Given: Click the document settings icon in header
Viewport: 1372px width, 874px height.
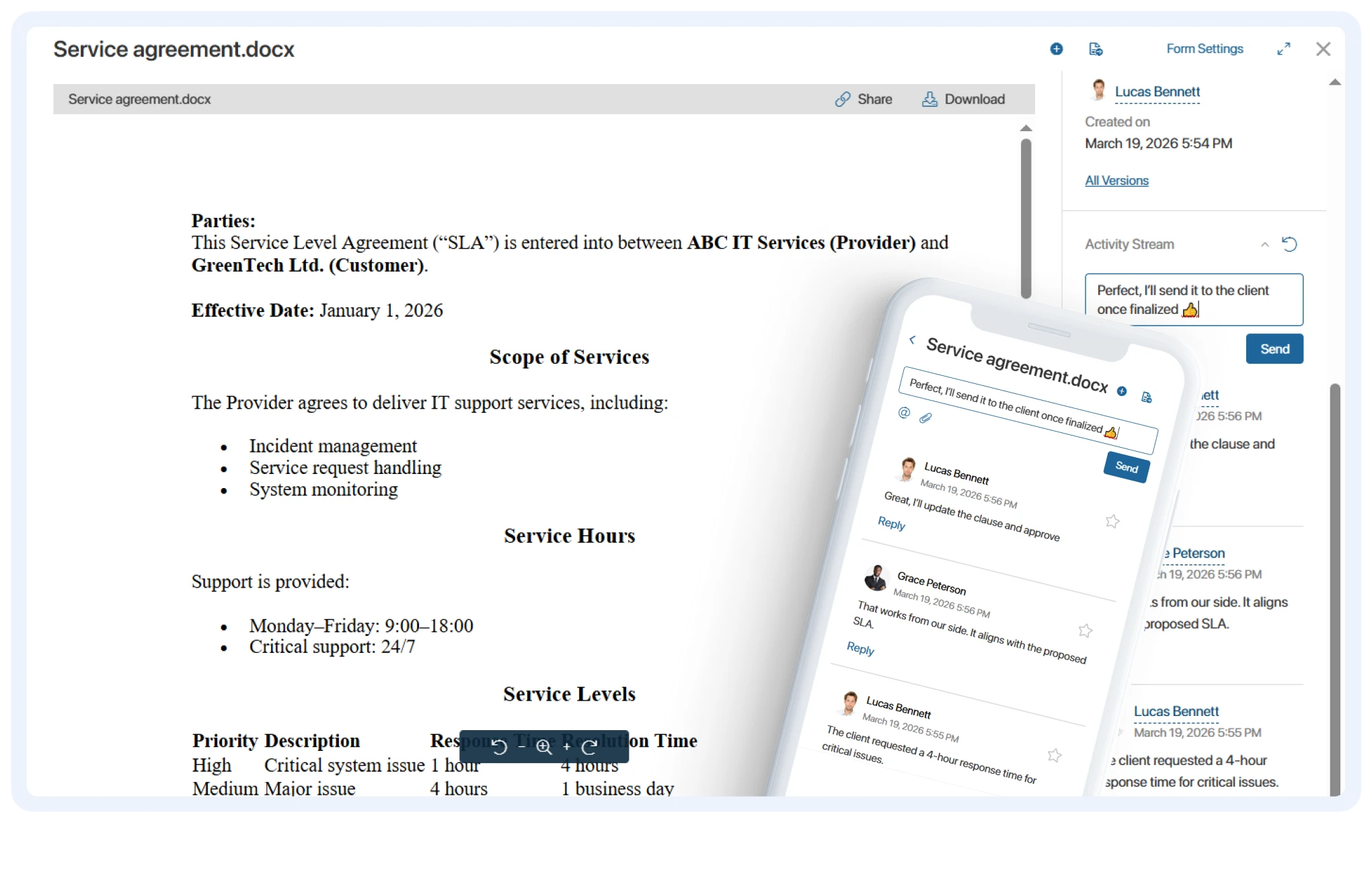Looking at the screenshot, I should [1096, 49].
